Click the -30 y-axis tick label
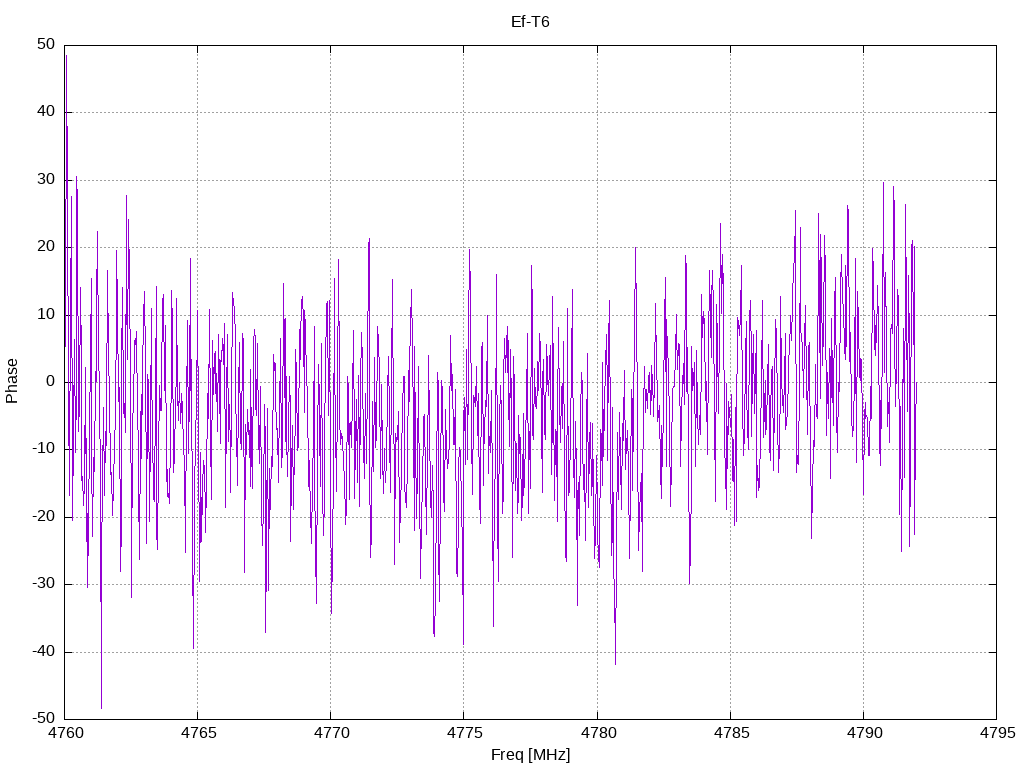 (44, 584)
